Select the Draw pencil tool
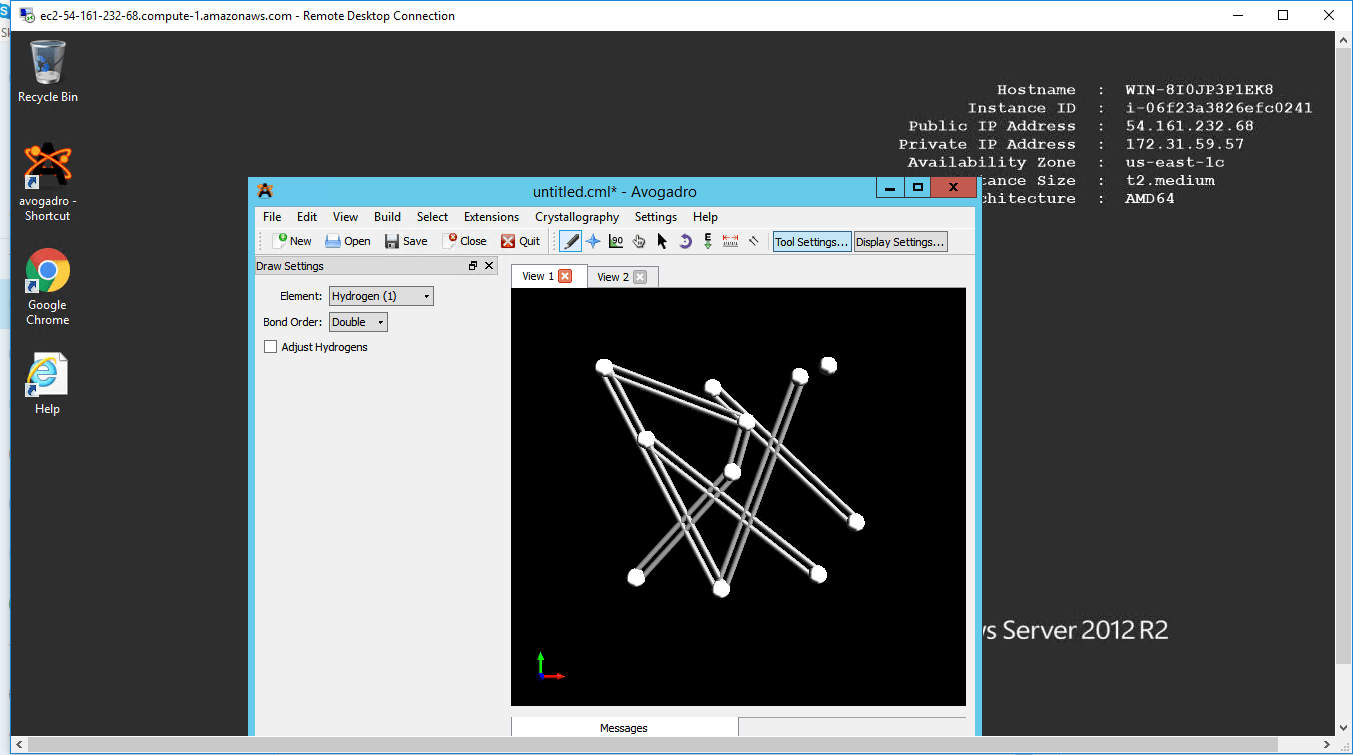The height and width of the screenshot is (755, 1353). pyautogui.click(x=571, y=241)
